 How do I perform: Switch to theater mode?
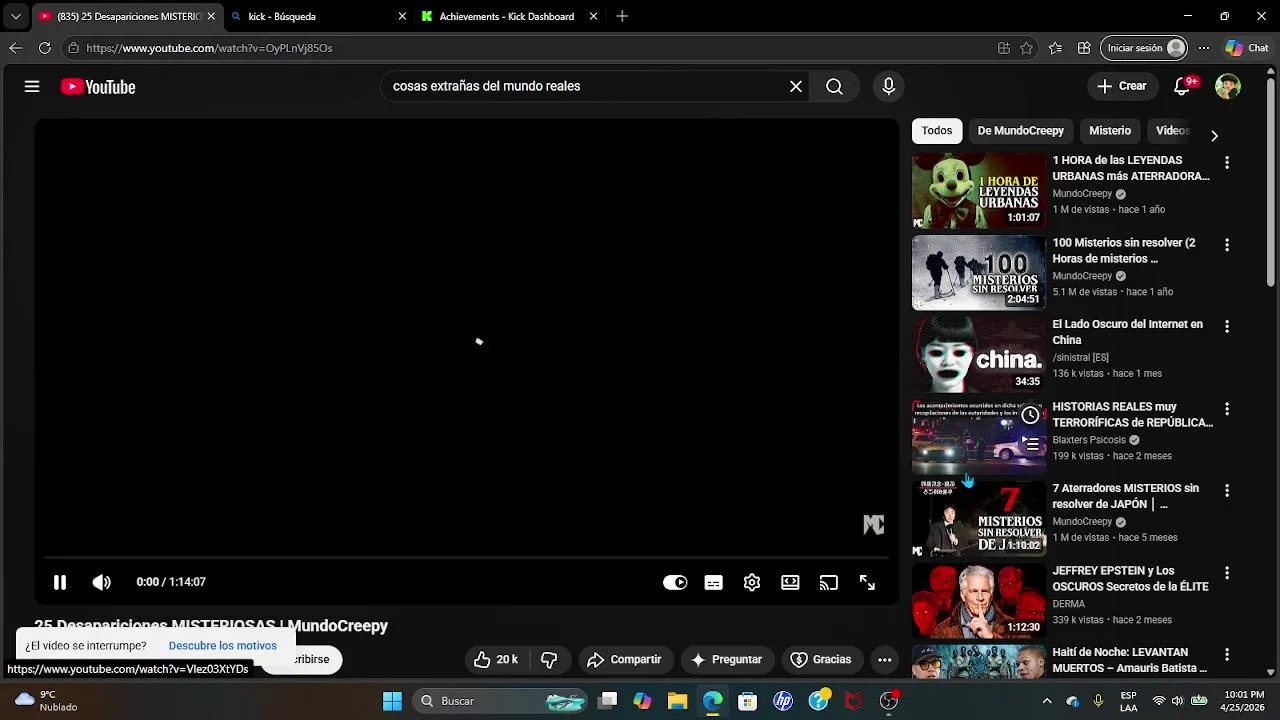pos(790,582)
